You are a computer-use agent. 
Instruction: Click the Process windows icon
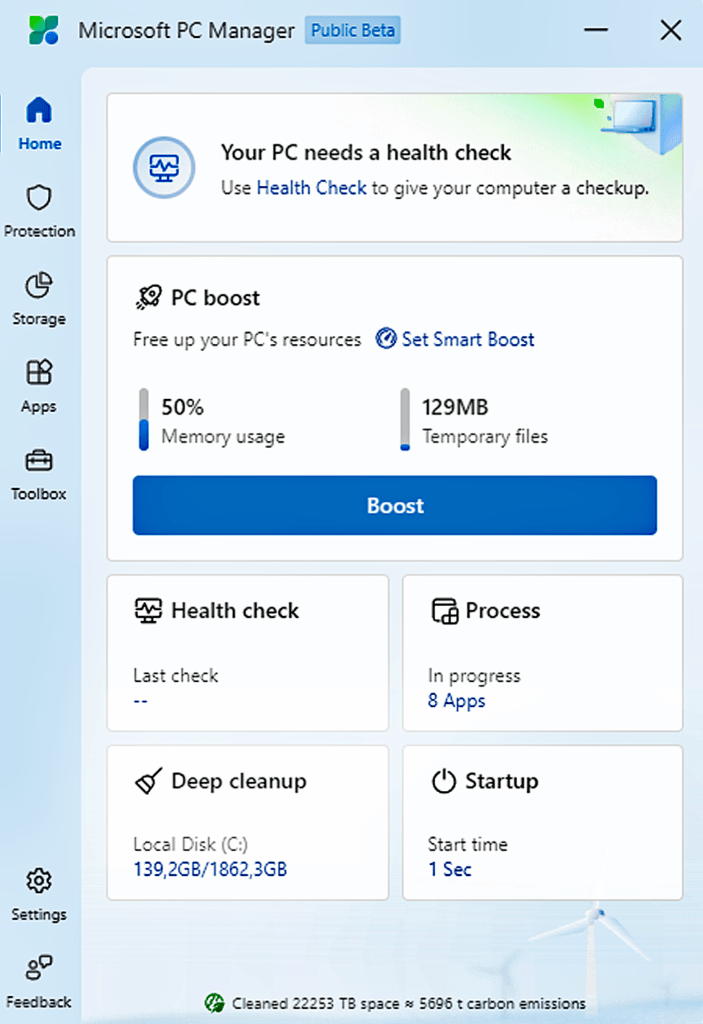(x=445, y=611)
